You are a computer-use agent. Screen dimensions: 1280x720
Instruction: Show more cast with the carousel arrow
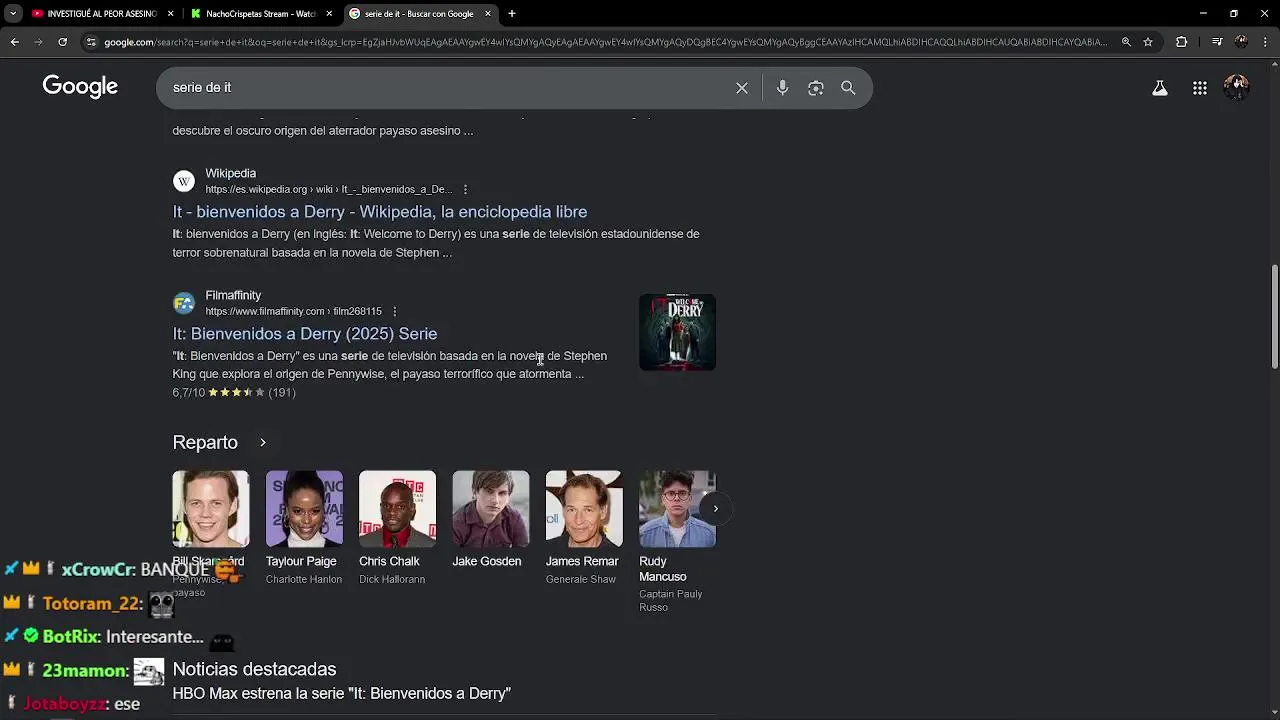pyautogui.click(x=715, y=509)
